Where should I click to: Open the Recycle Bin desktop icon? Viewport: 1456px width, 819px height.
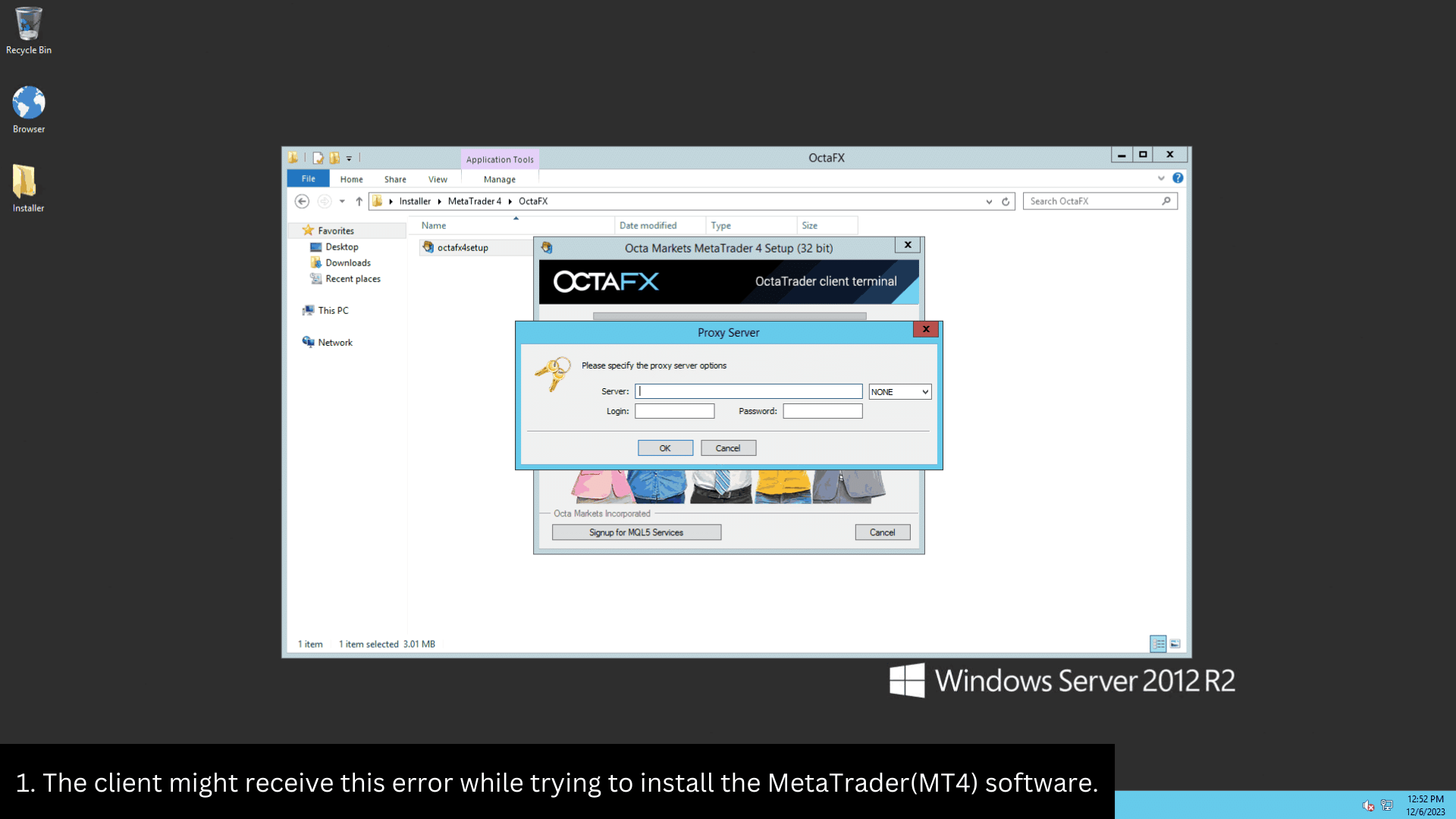coord(29,30)
